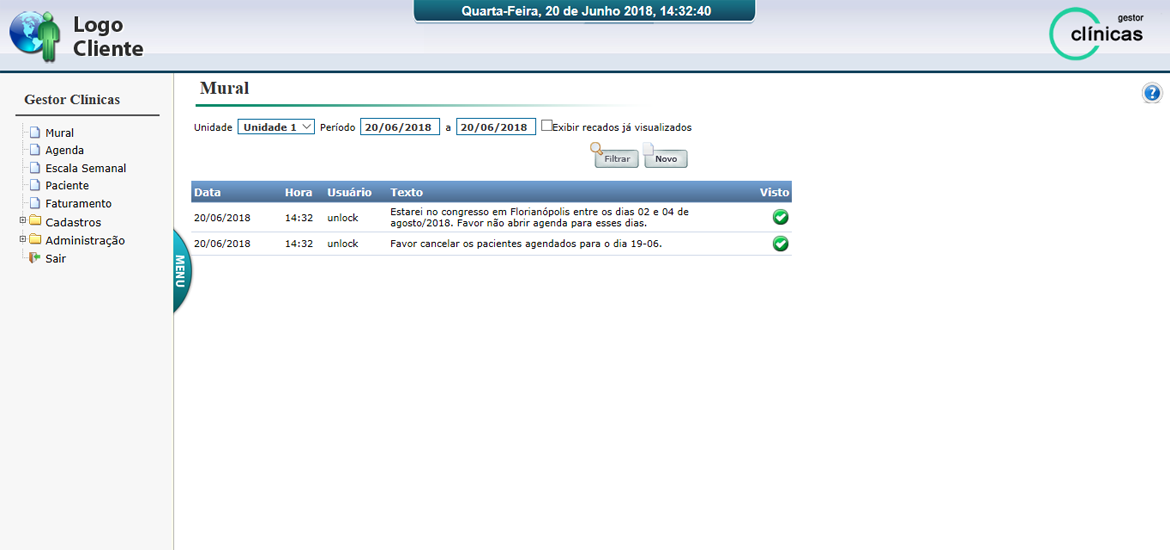
Task: Click the Período start date field
Action: coord(400,127)
